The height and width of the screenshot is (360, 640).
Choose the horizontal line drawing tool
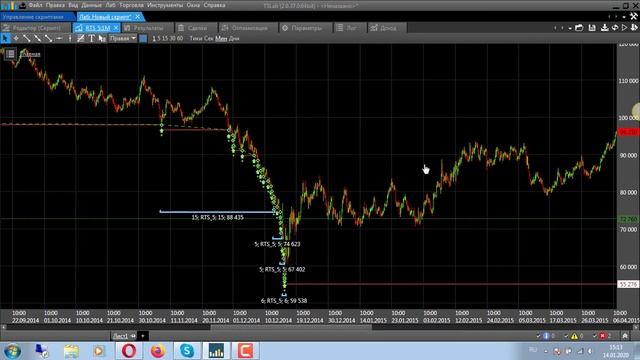59,38
